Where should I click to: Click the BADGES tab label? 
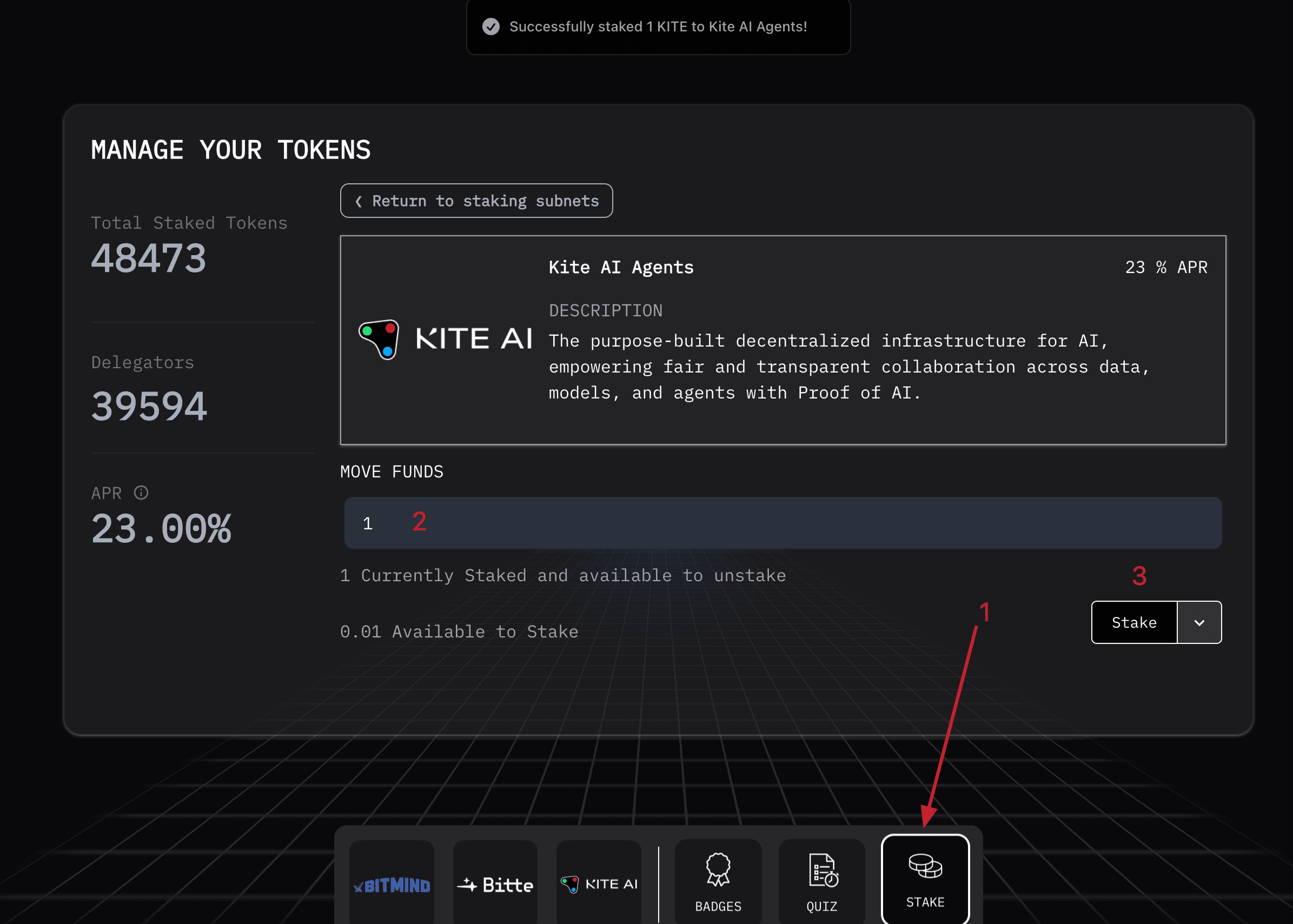[718, 906]
